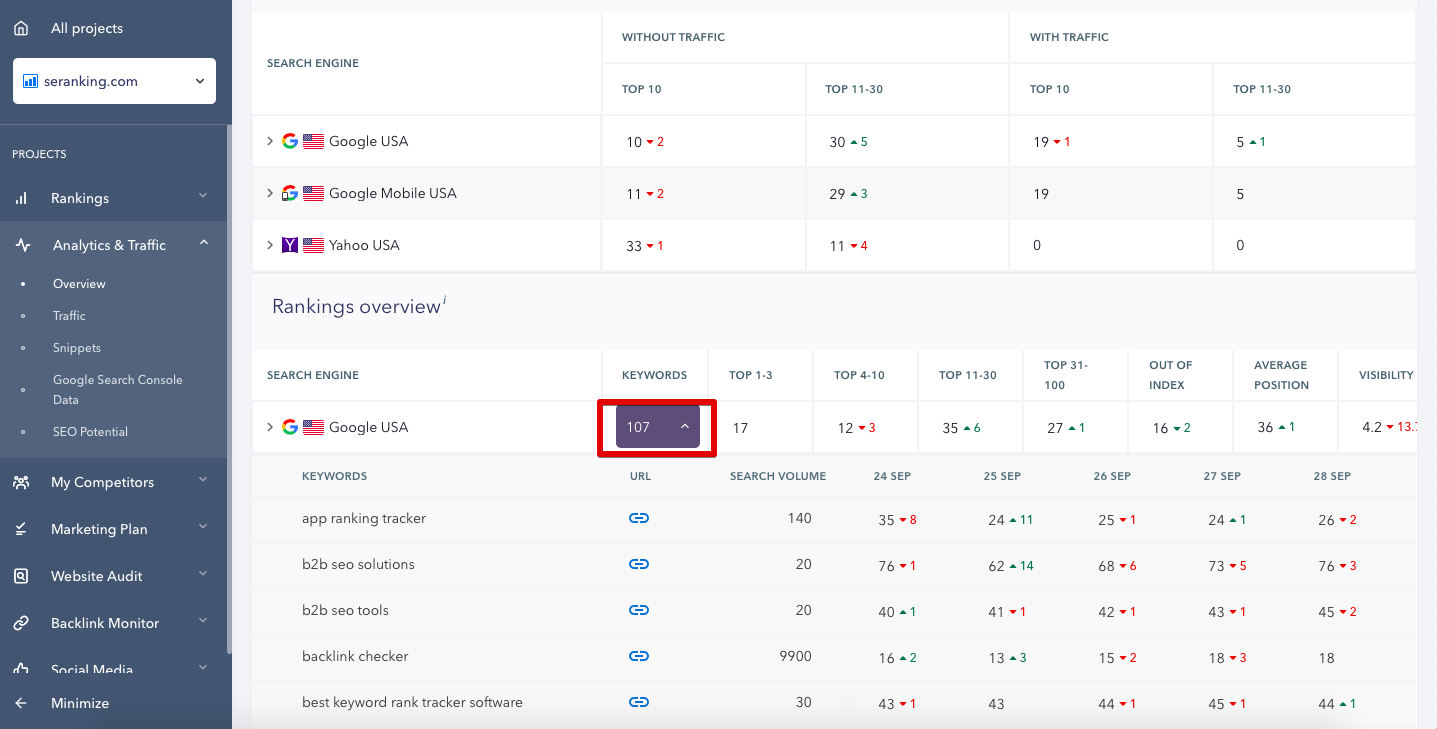
Task: Open URL link icon for best keyword rank tracker software
Action: (639, 702)
